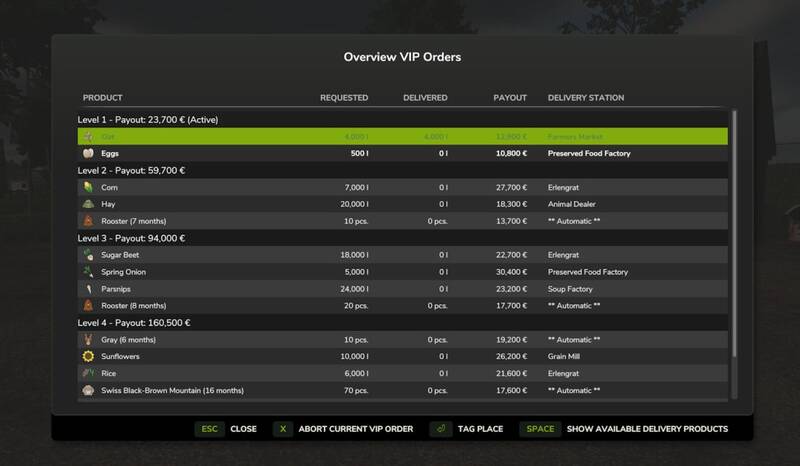Click the Sunflowers icon

point(88,356)
